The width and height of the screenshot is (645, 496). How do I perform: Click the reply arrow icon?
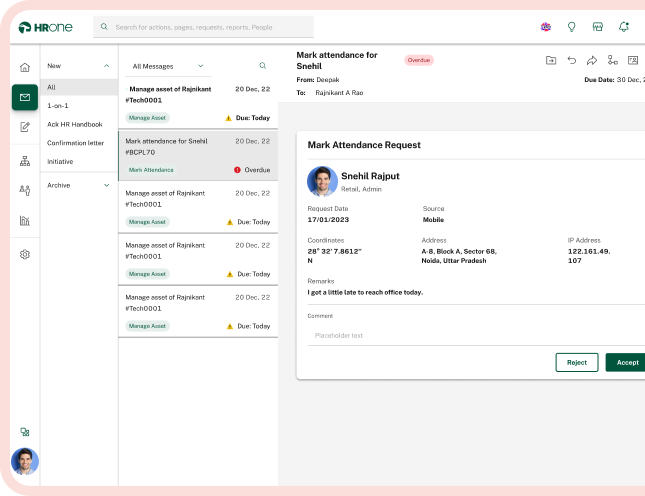click(x=571, y=60)
